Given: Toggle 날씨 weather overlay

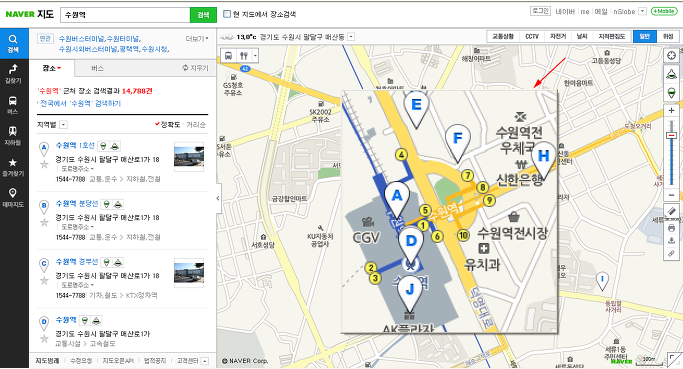Looking at the screenshot, I should 582,37.
